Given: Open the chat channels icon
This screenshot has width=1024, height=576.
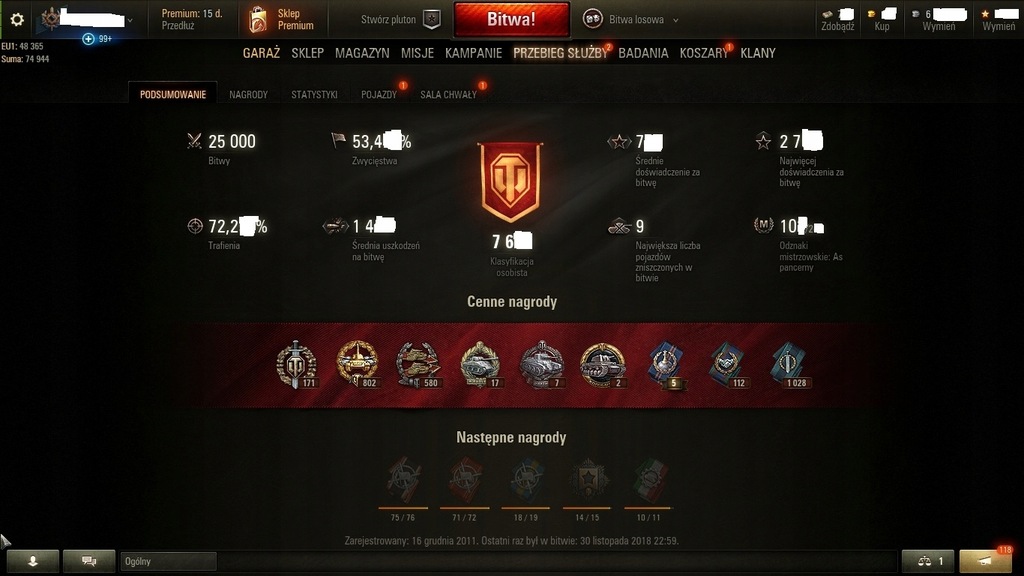Looking at the screenshot, I should pos(89,561).
